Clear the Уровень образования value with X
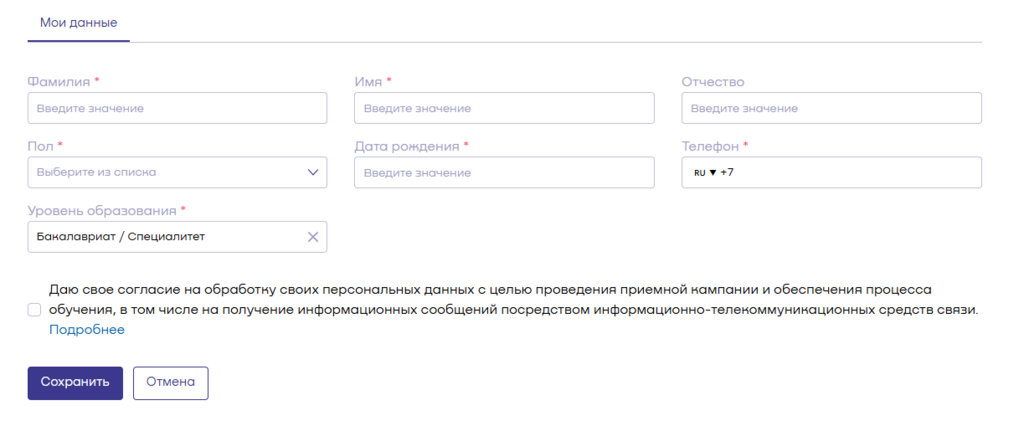The image size is (1024, 421). pos(313,237)
